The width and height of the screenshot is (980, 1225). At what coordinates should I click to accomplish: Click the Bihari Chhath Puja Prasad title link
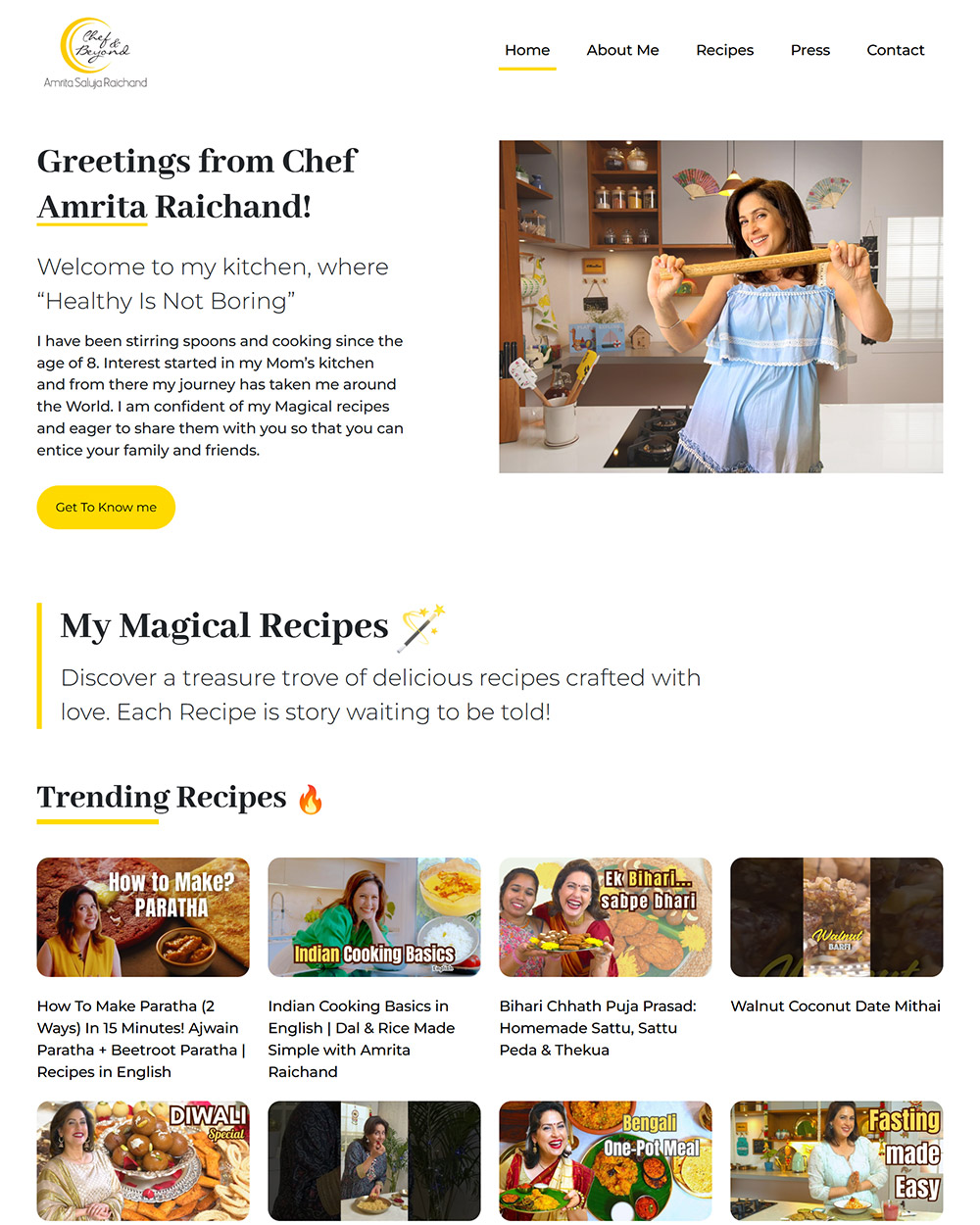point(598,1028)
